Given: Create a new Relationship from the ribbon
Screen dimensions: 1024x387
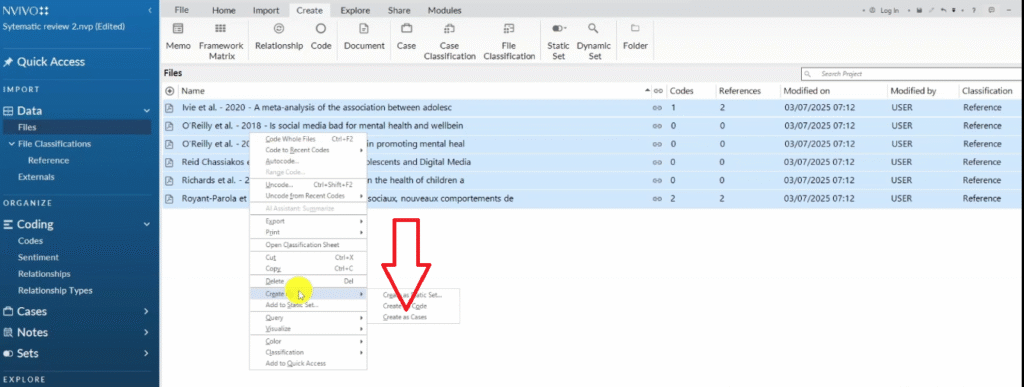Looking at the screenshot, I should point(279,37).
